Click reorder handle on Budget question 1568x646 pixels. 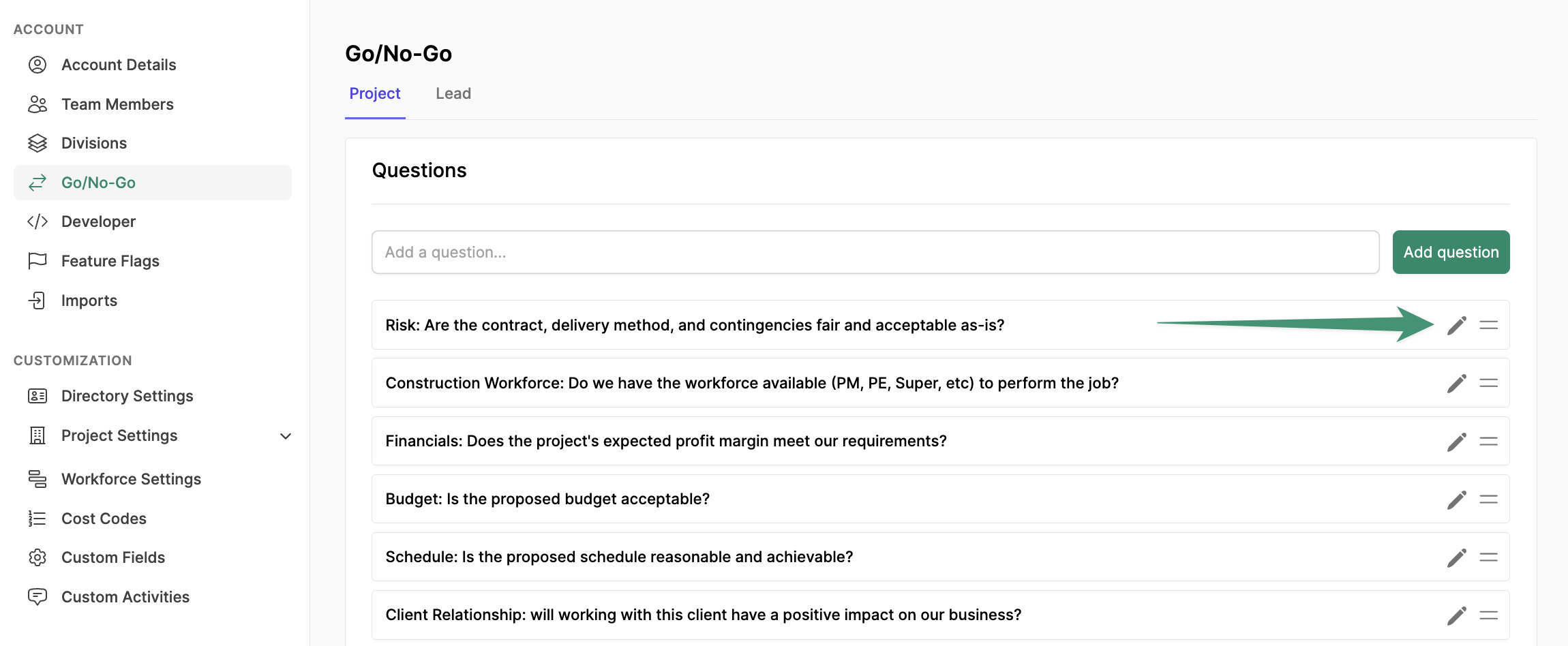click(1488, 499)
